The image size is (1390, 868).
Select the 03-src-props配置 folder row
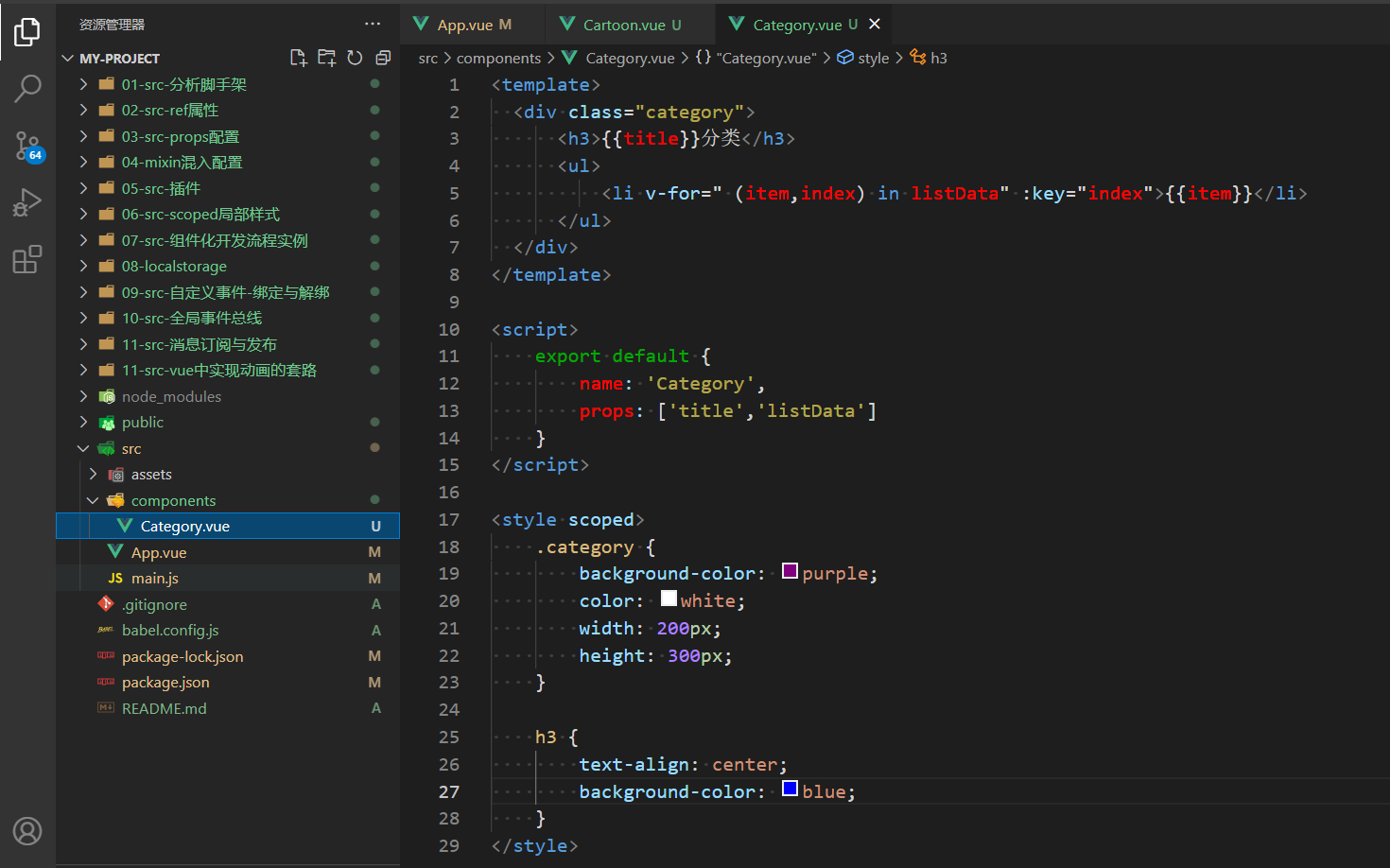tap(228, 136)
